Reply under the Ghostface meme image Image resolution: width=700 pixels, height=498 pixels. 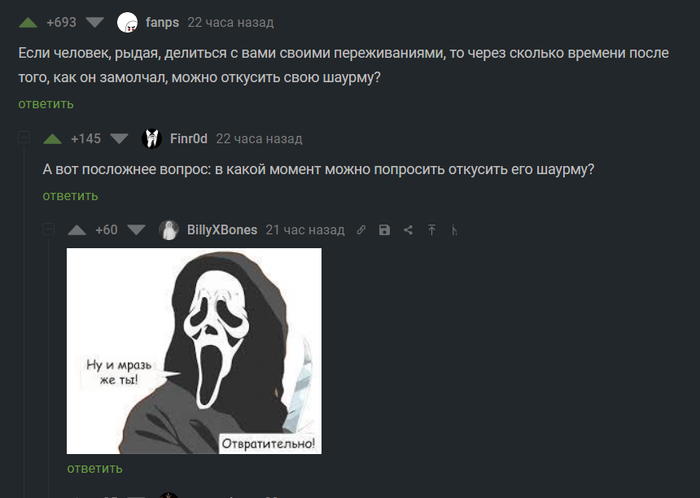[95, 469]
